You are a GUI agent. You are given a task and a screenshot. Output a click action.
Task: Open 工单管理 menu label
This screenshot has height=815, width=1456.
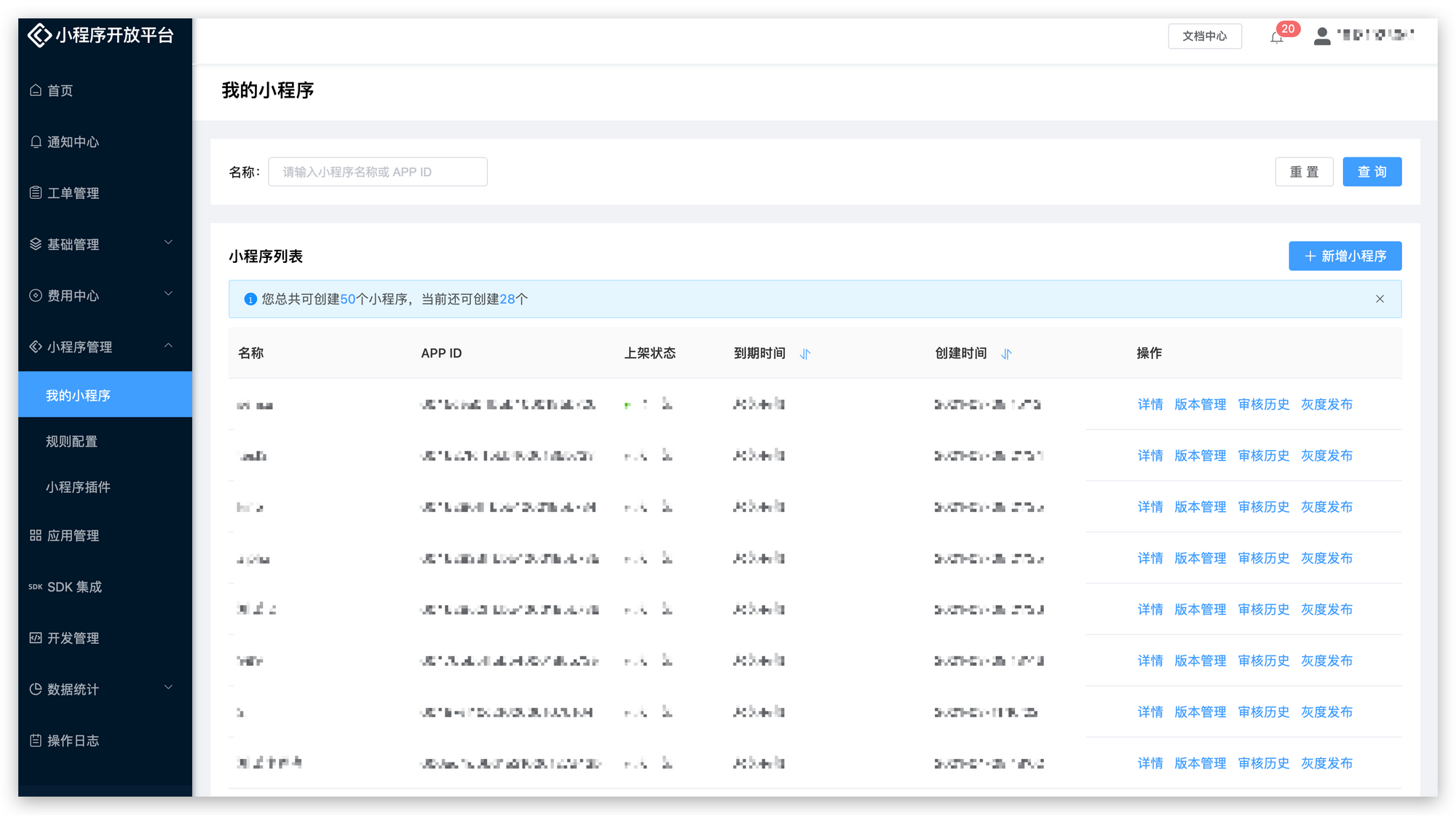click(x=73, y=193)
